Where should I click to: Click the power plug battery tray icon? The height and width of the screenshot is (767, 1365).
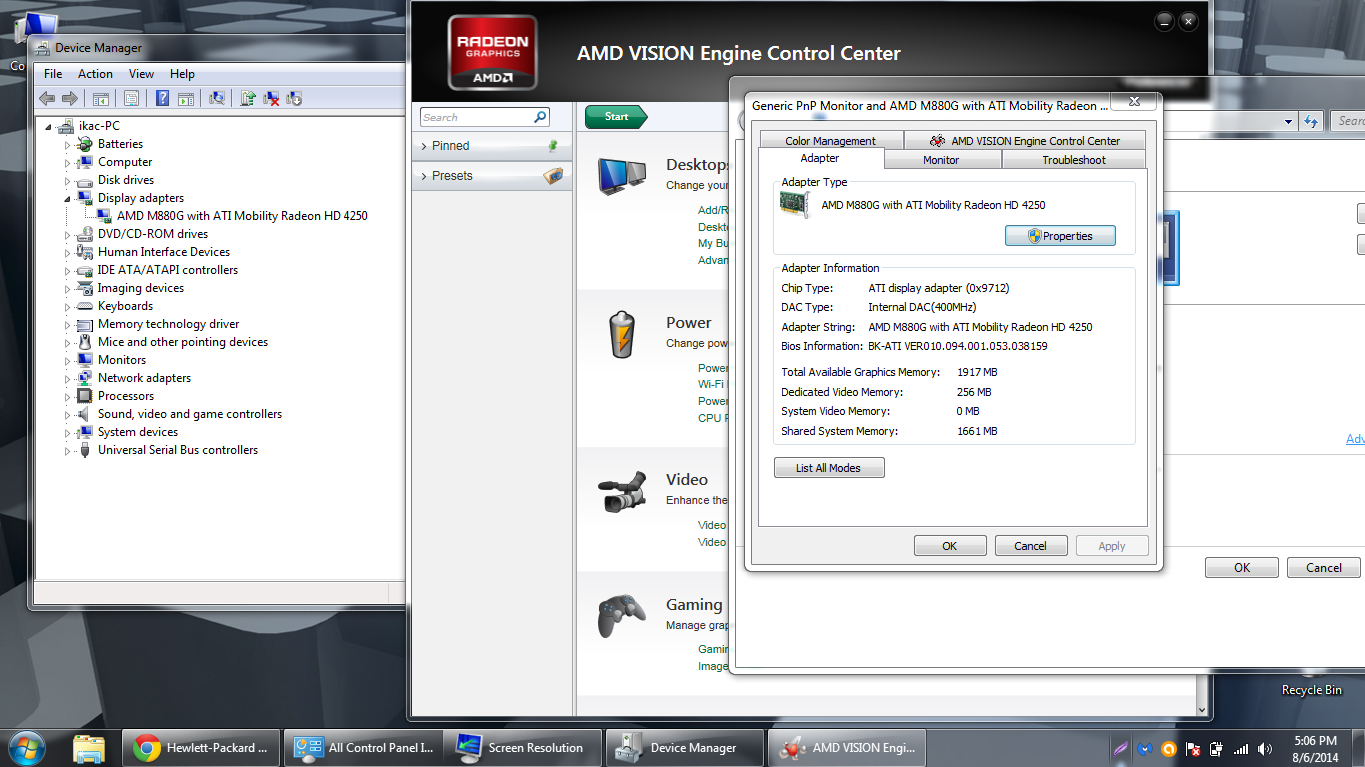tap(1217, 748)
